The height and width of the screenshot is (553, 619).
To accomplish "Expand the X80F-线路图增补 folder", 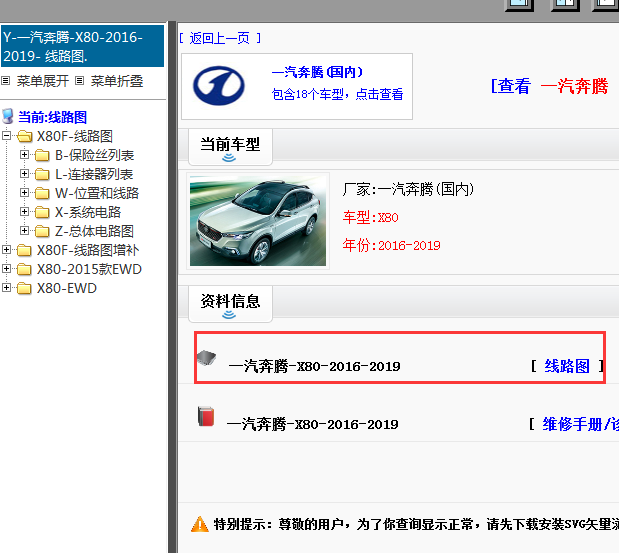I will point(6,249).
